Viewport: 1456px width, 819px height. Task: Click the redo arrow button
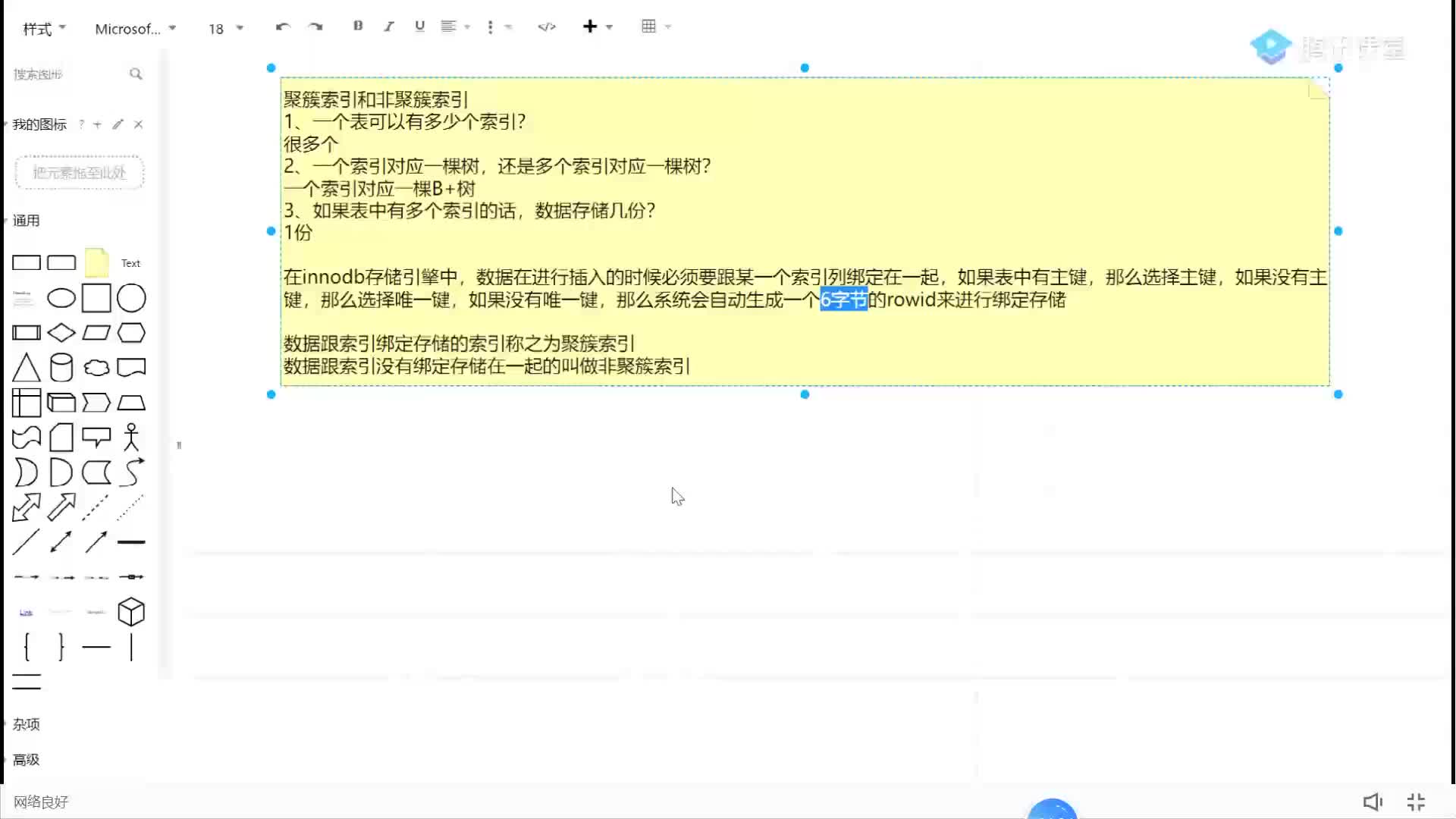coord(315,27)
